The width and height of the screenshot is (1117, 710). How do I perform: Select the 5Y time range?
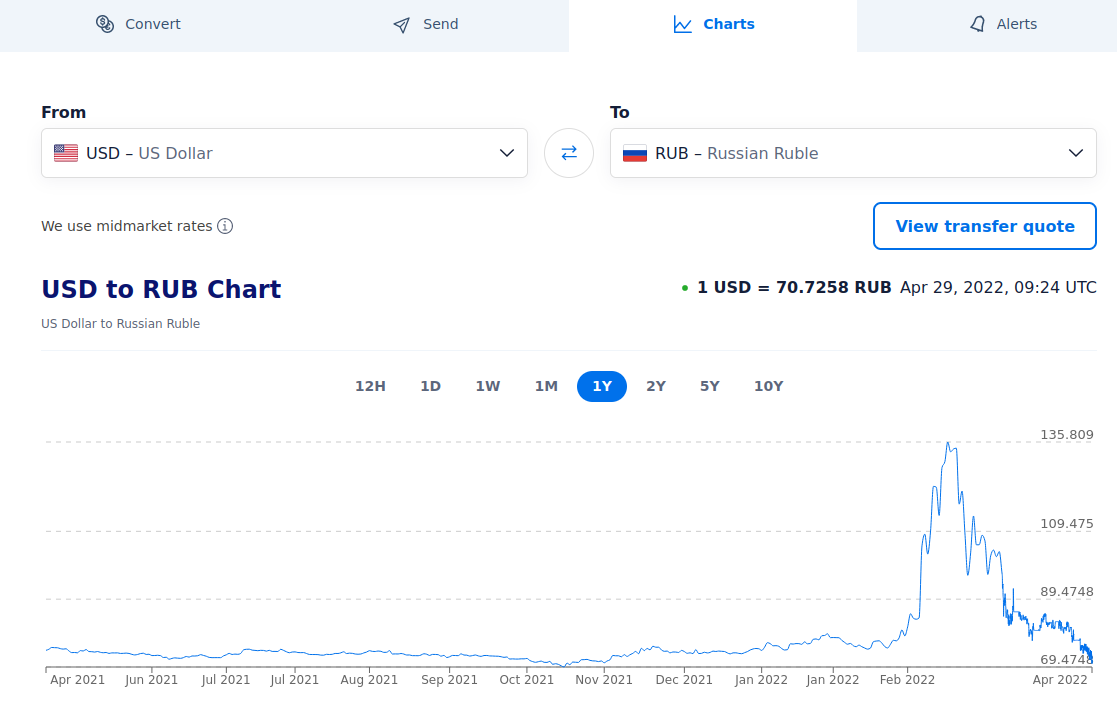point(710,386)
